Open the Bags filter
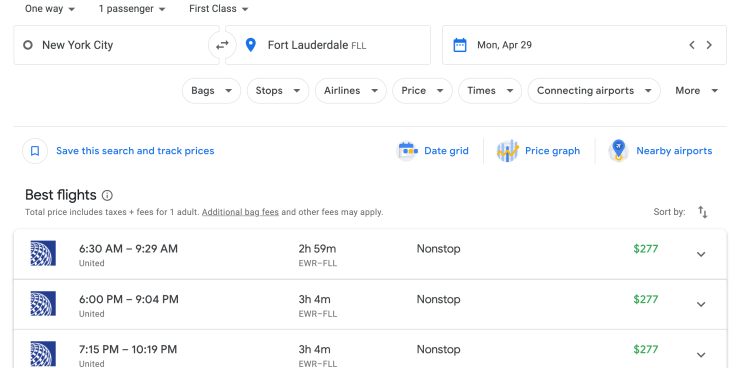 click(211, 91)
